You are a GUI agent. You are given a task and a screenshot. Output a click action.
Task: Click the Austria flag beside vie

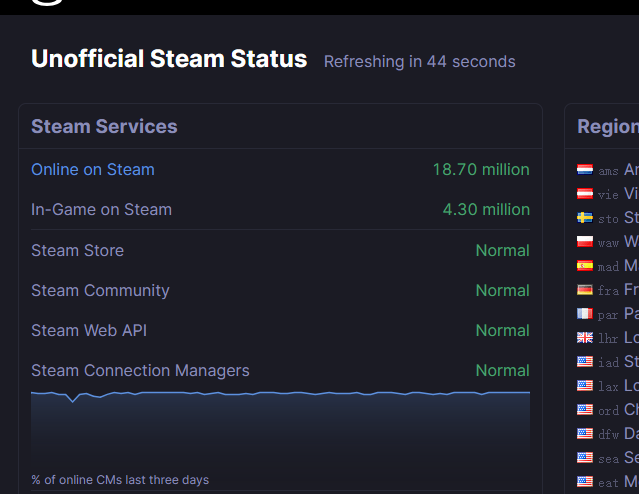click(585, 194)
